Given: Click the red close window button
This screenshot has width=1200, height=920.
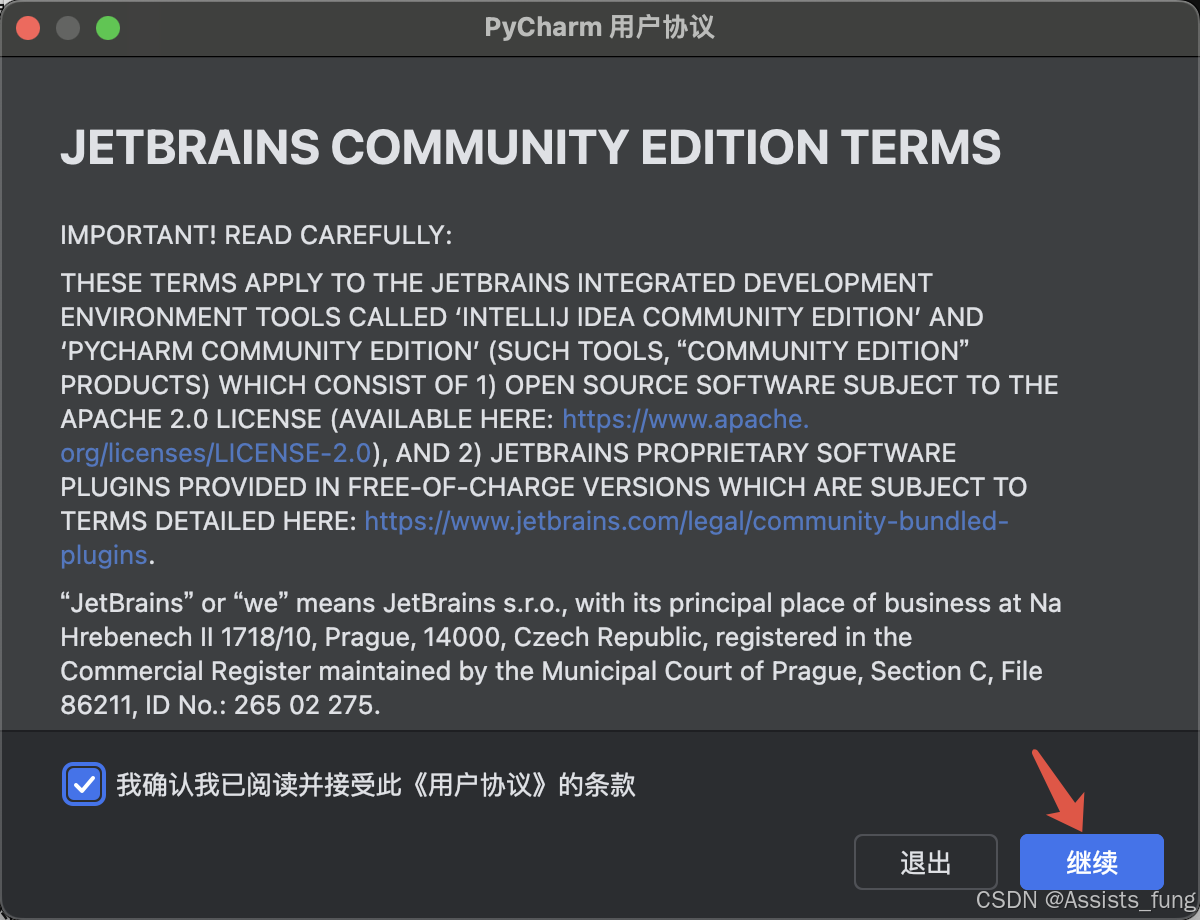Looking at the screenshot, I should [28, 28].
